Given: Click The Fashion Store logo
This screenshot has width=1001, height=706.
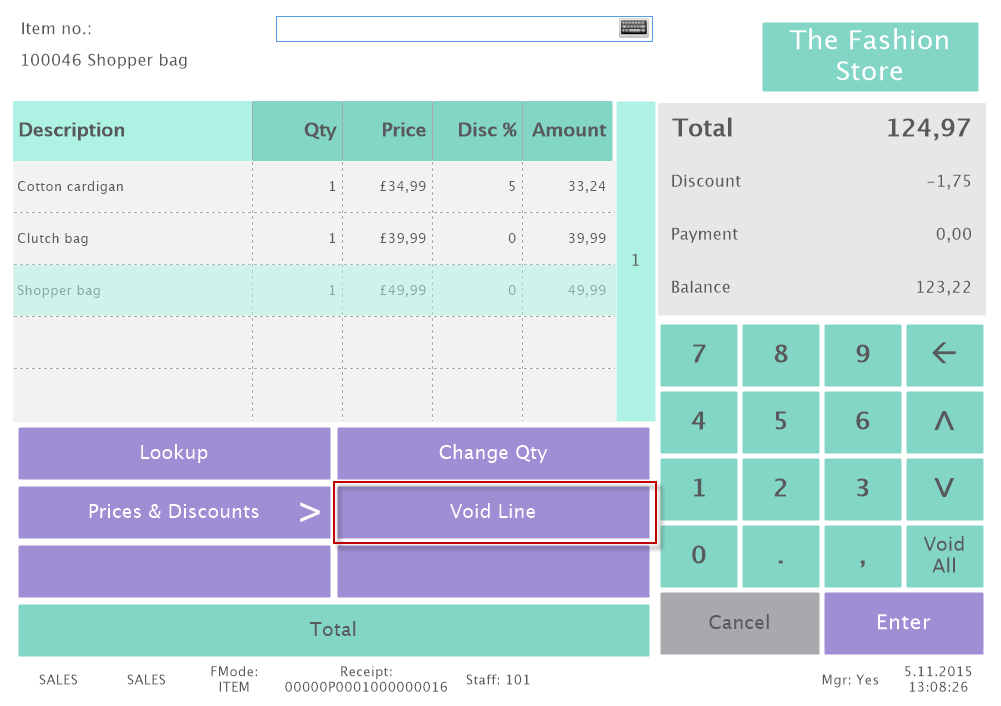Looking at the screenshot, I should click(x=870, y=56).
